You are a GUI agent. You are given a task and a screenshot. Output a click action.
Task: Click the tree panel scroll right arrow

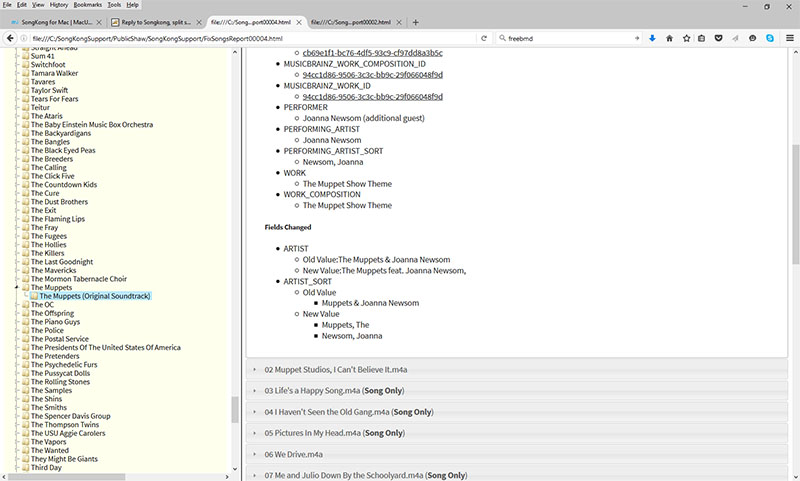(227, 477)
